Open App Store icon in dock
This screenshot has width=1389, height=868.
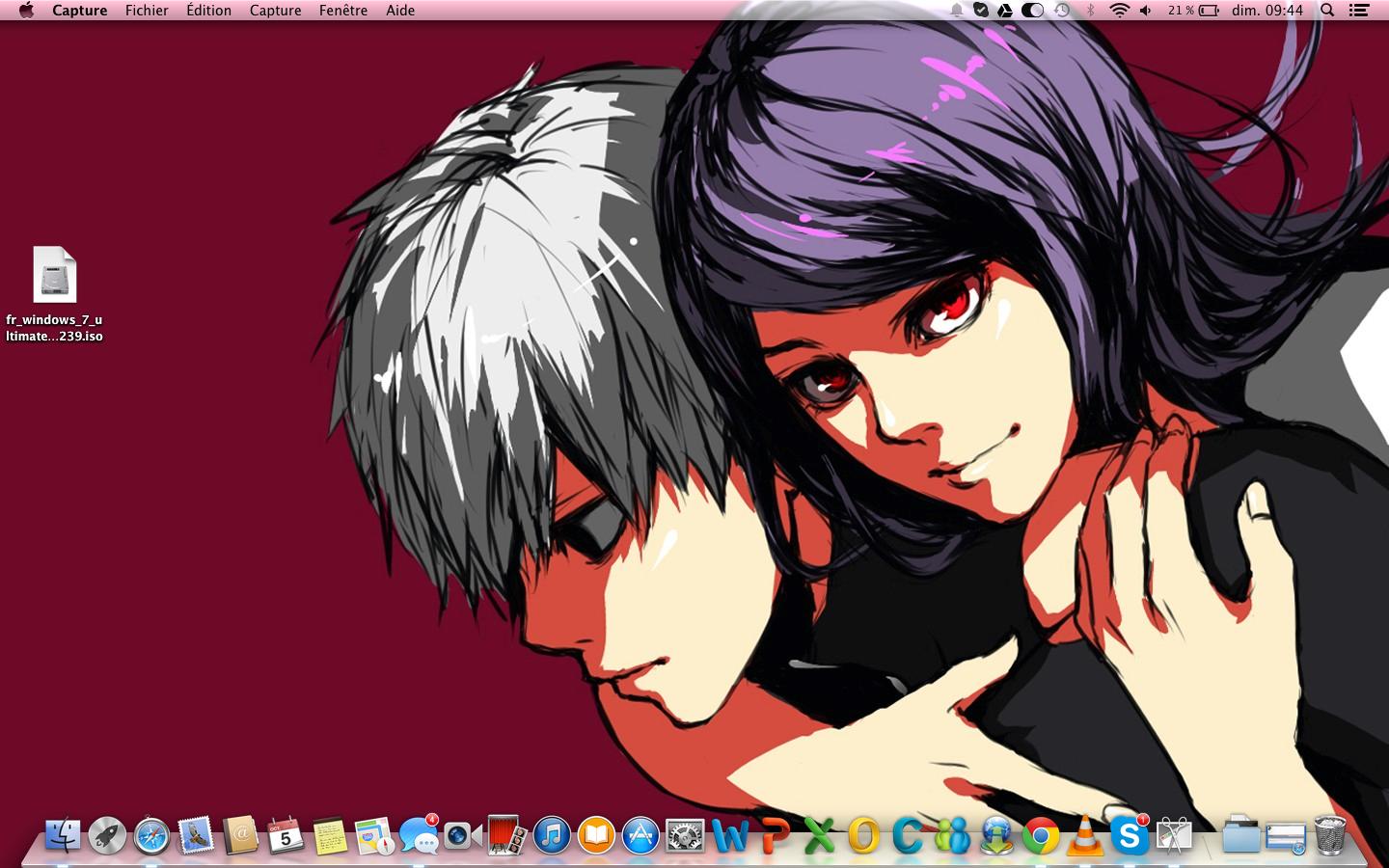tap(640, 835)
